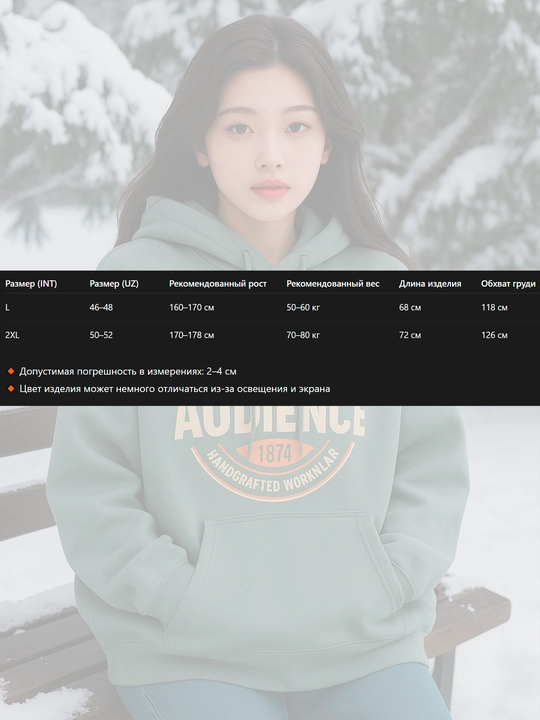The width and height of the screenshot is (540, 720).
Task: Select the Рекомендованный рост column header
Action: [x=218, y=284]
